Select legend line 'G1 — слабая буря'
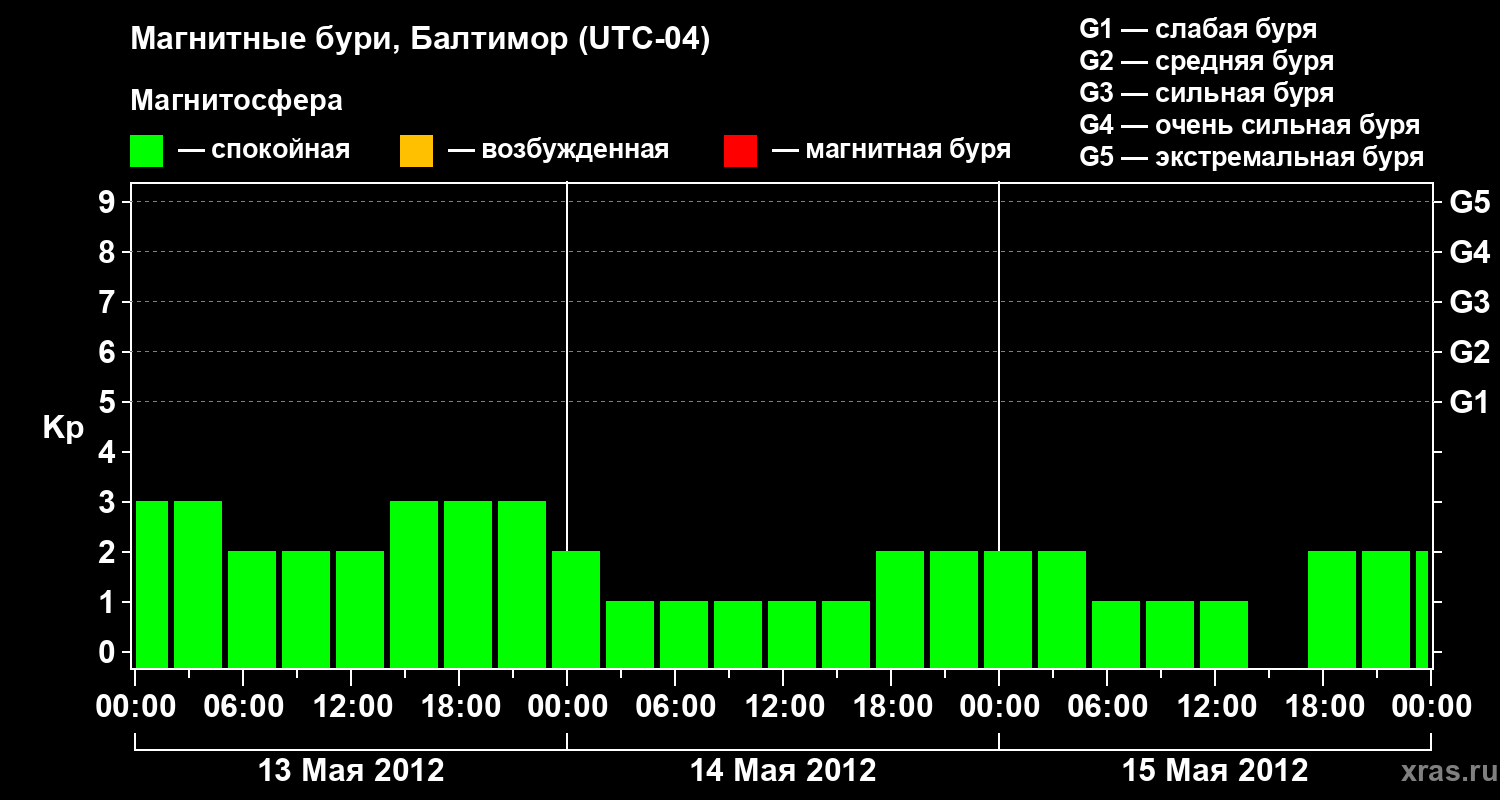 click(1198, 29)
